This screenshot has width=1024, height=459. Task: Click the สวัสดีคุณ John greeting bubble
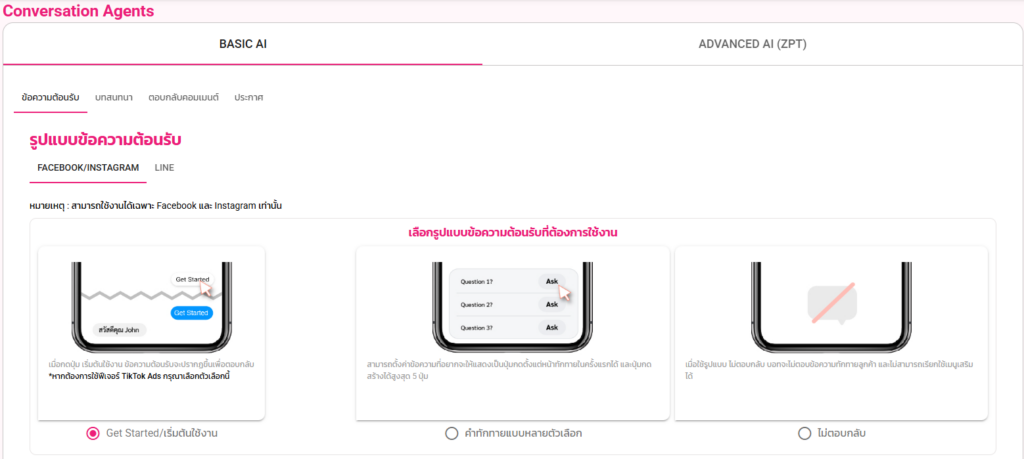(x=120, y=329)
